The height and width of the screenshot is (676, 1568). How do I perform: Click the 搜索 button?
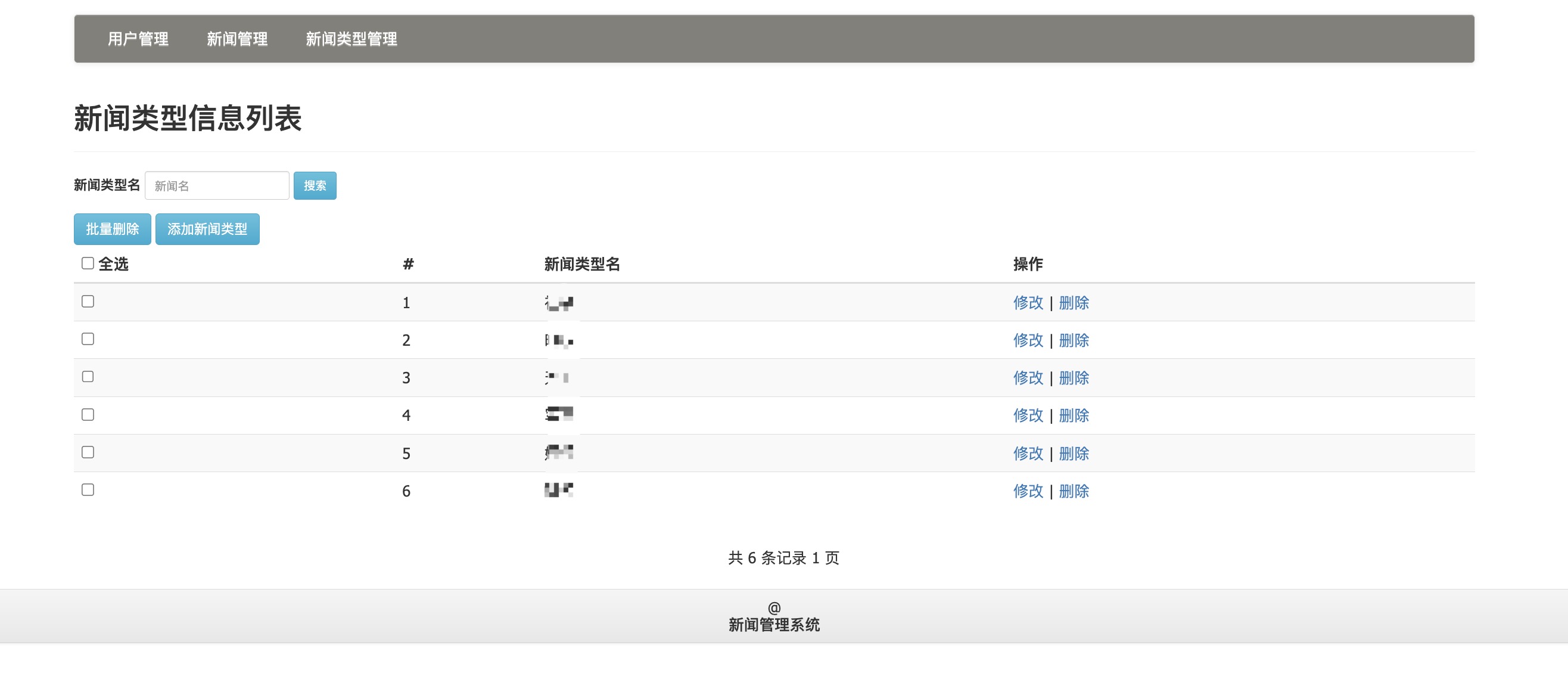[x=315, y=186]
